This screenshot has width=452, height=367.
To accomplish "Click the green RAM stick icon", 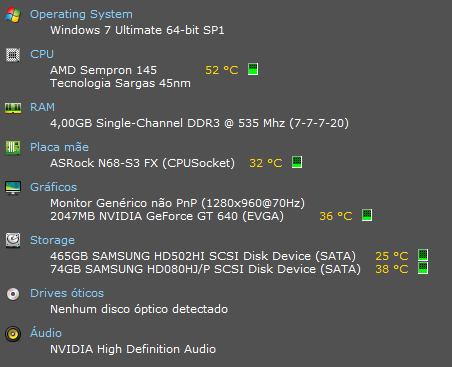I will [13, 108].
